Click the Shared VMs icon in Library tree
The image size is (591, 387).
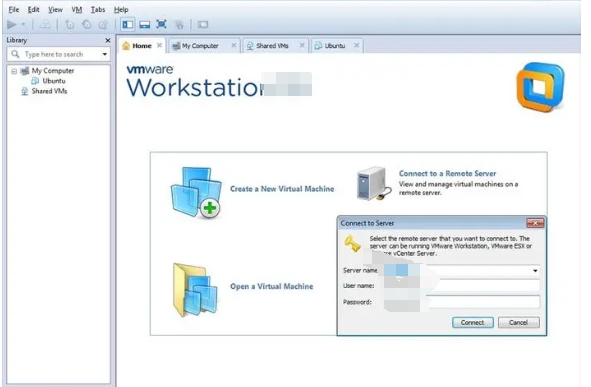(x=24, y=91)
